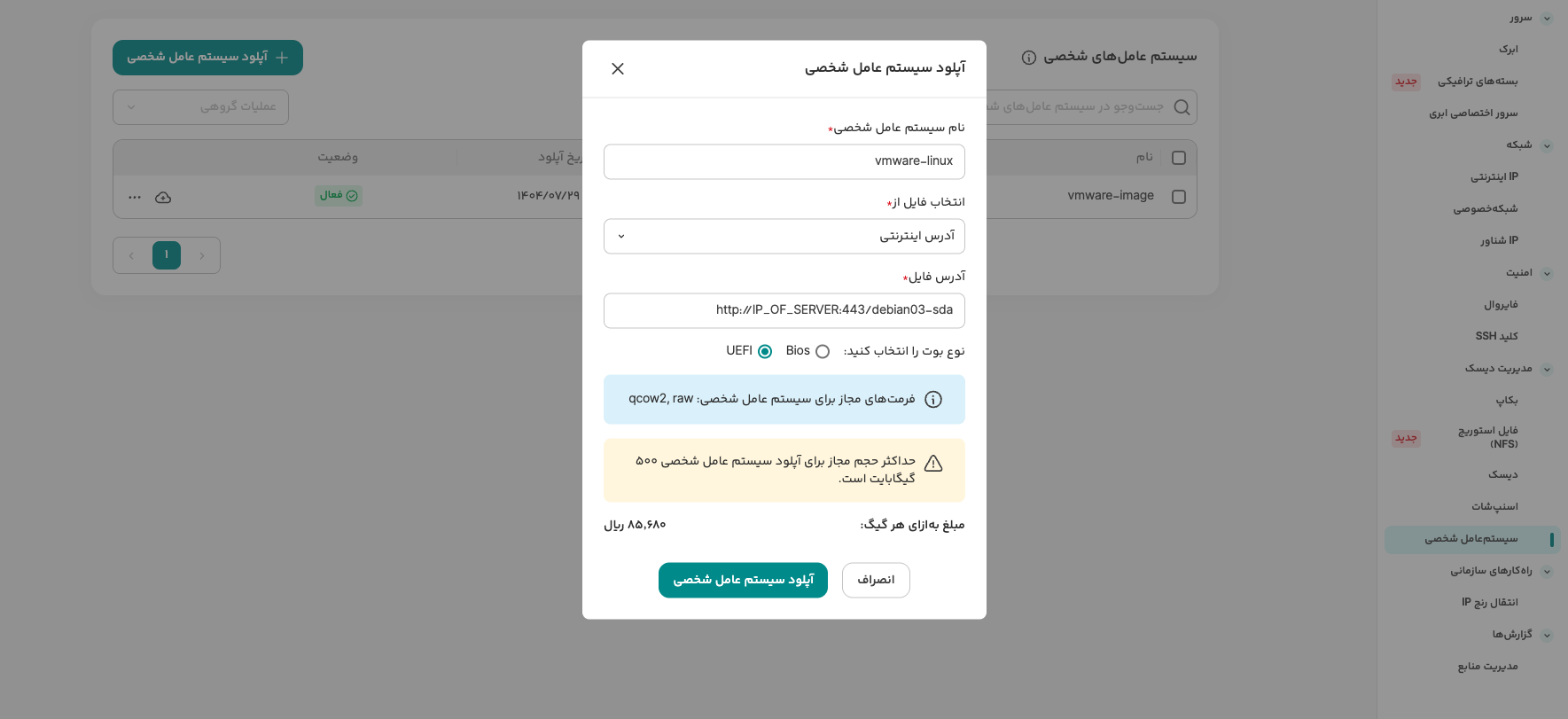Open three-dots menu for vmware-image row
Image resolution: width=1568 pixels, height=719 pixels.
[135, 197]
